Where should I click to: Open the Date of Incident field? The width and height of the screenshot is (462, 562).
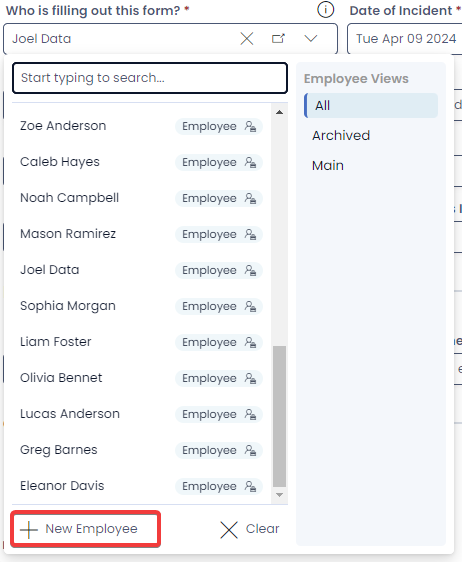(x=405, y=39)
